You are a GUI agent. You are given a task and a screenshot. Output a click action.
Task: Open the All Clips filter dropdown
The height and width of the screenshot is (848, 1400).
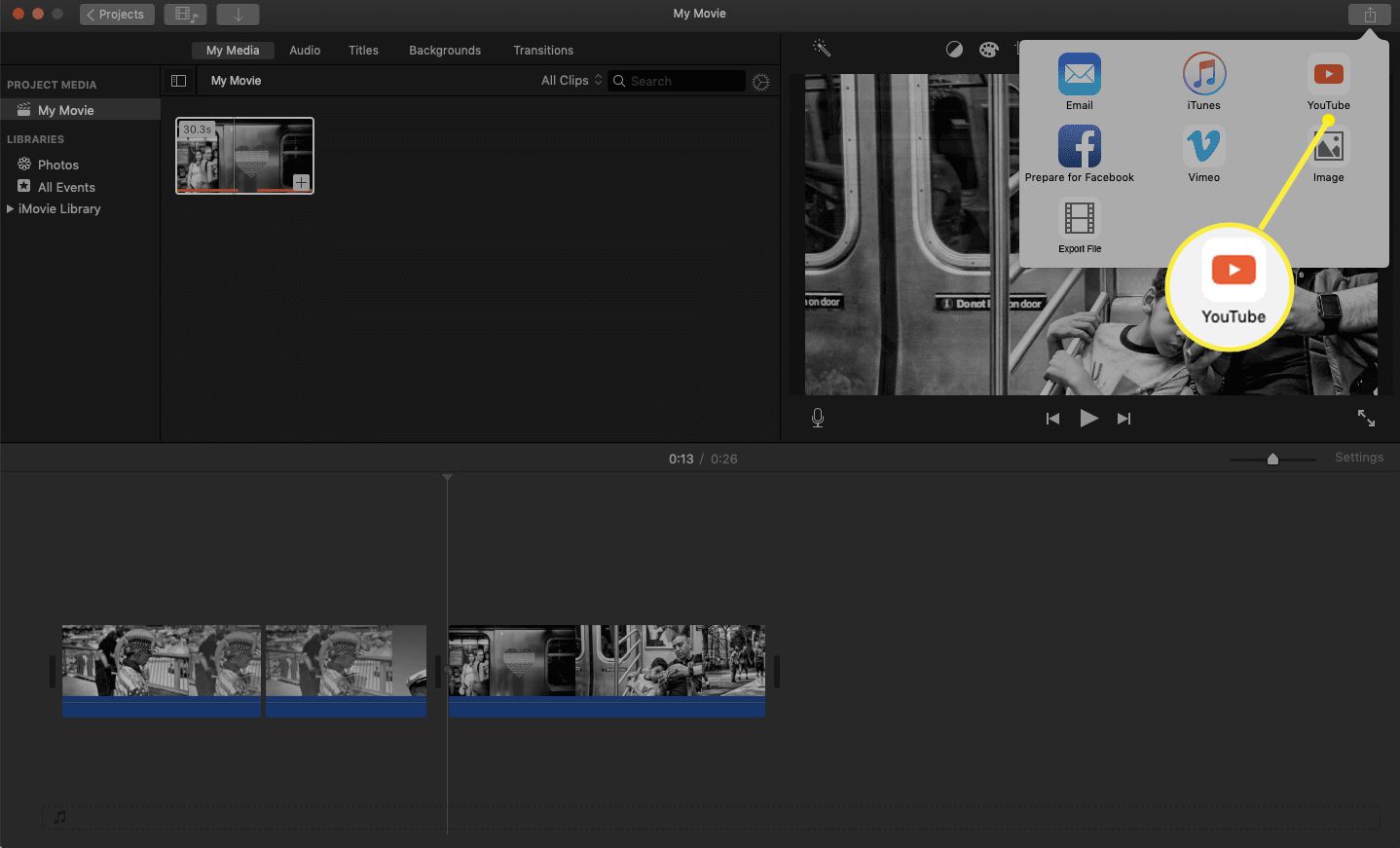click(571, 81)
